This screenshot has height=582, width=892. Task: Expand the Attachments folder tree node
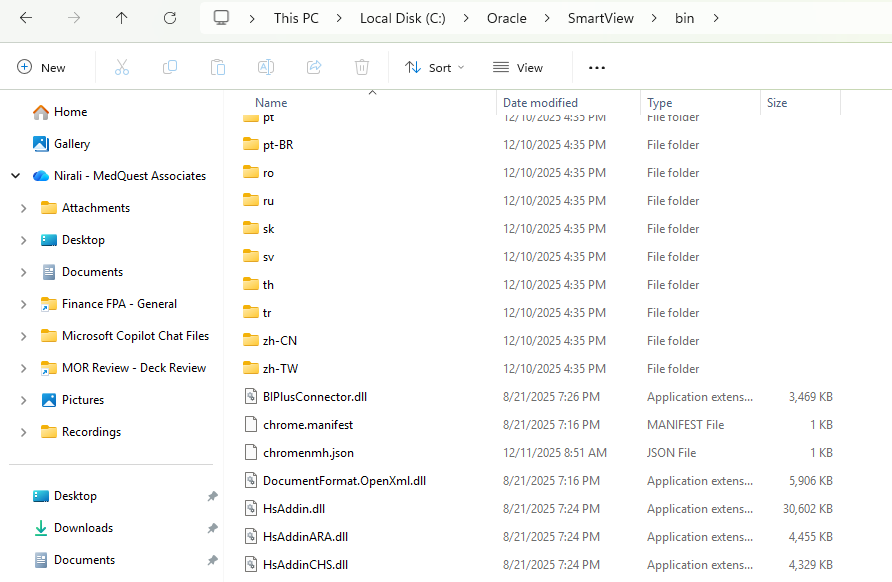click(x=23, y=208)
